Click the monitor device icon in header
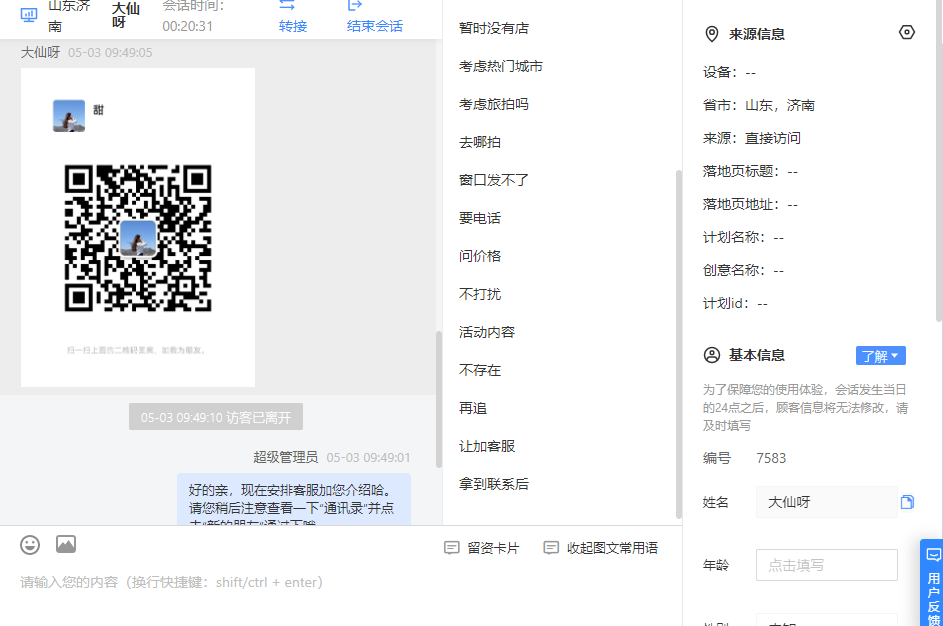Viewport: 943px width, 626px height. click(29, 15)
